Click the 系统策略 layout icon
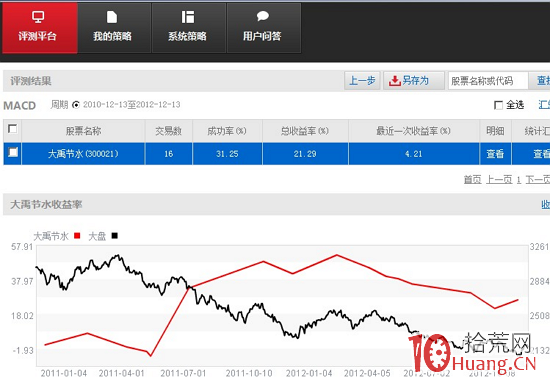 point(188,16)
